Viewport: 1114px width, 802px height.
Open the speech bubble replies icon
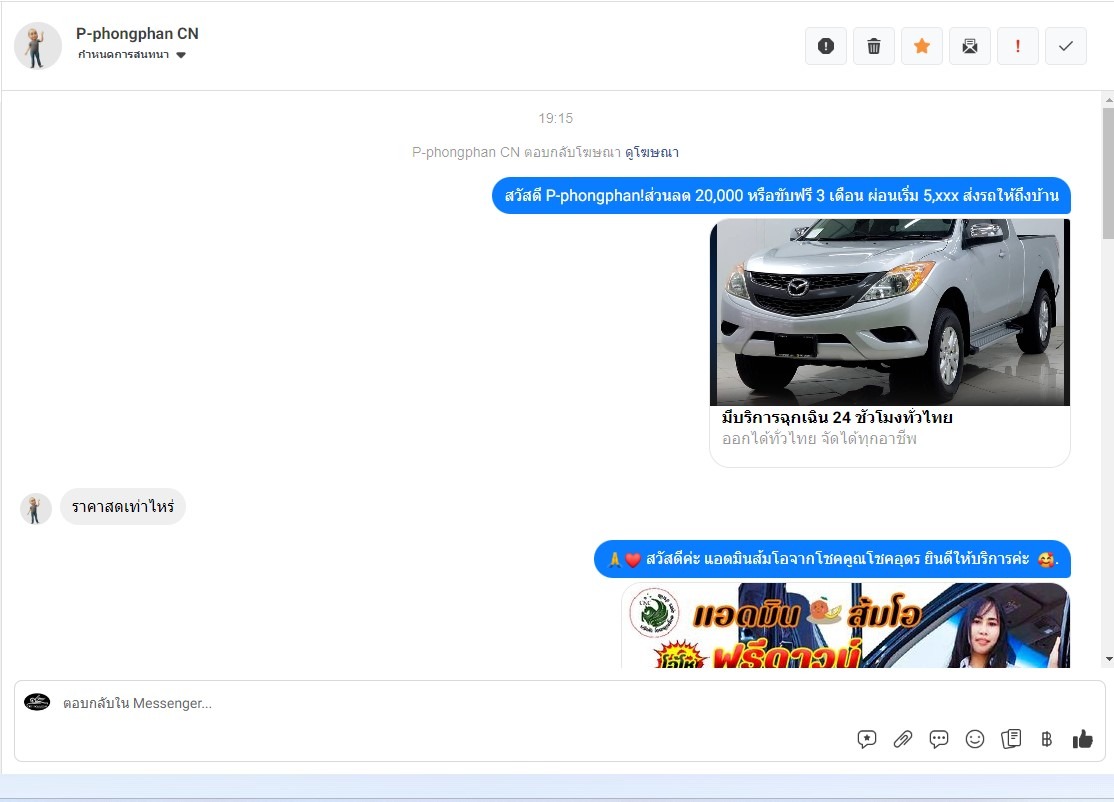(939, 739)
